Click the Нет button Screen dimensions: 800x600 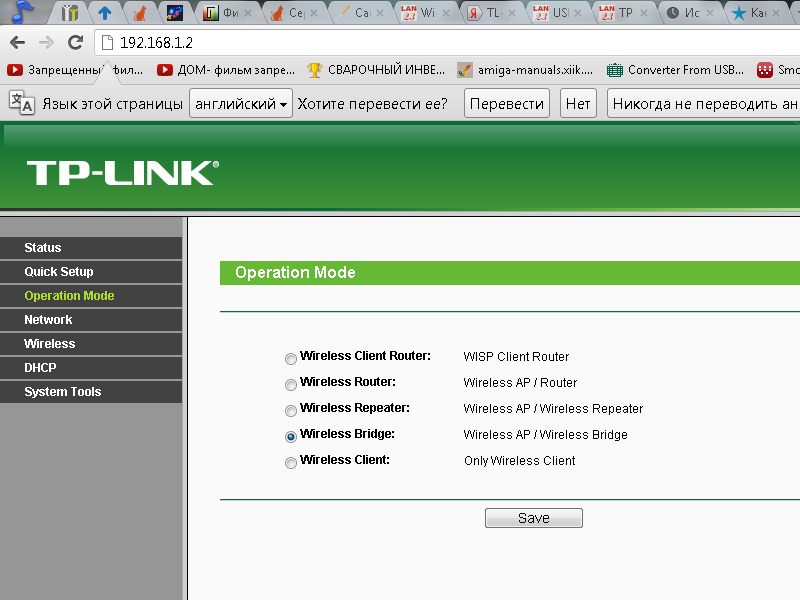(578, 104)
